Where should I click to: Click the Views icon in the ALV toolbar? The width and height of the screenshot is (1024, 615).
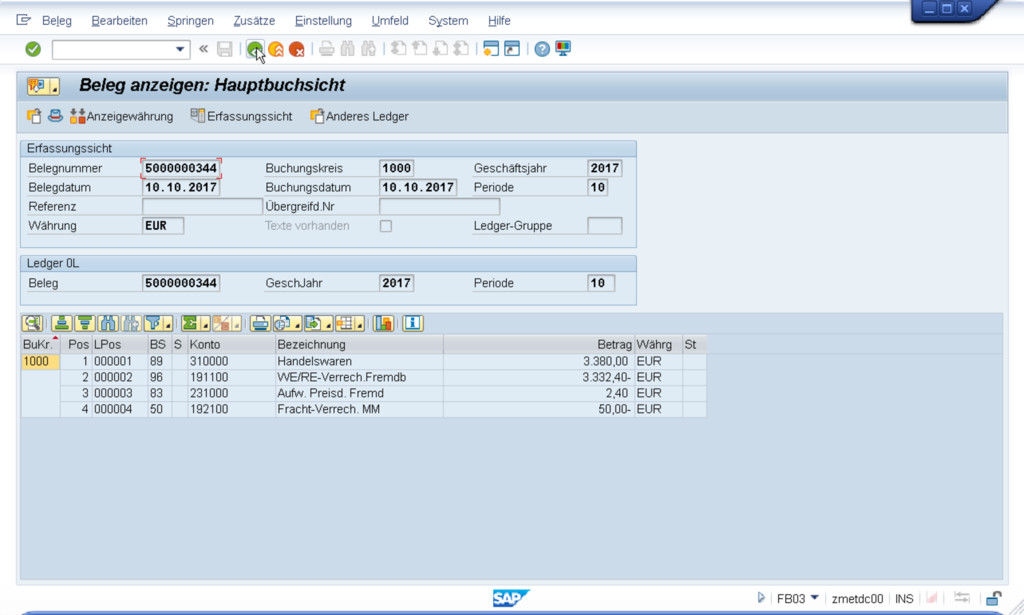point(282,323)
